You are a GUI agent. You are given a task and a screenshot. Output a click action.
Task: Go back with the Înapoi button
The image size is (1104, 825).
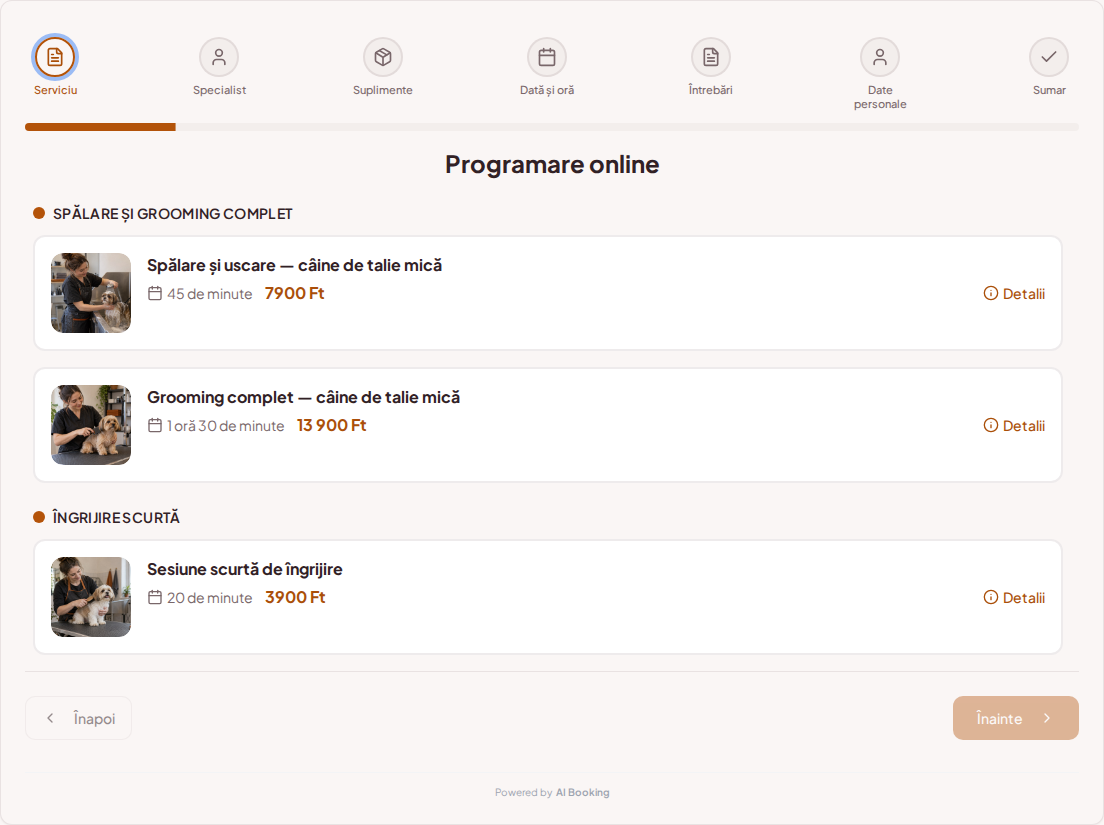[x=78, y=718]
